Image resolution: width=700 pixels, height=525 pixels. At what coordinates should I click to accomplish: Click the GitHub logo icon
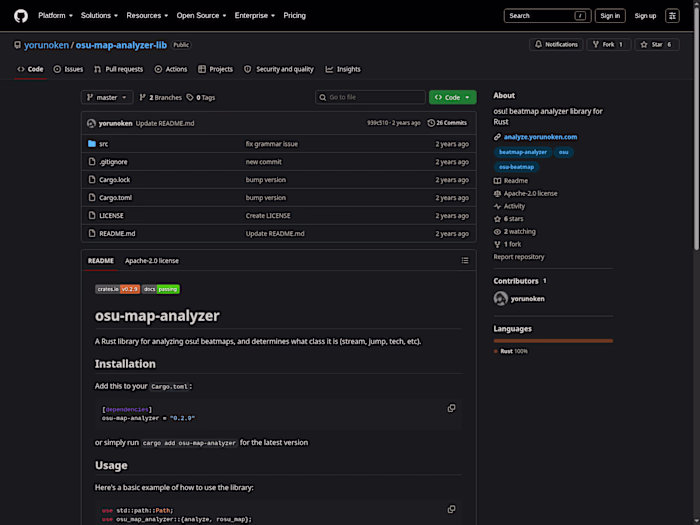pyautogui.click(x=21, y=16)
